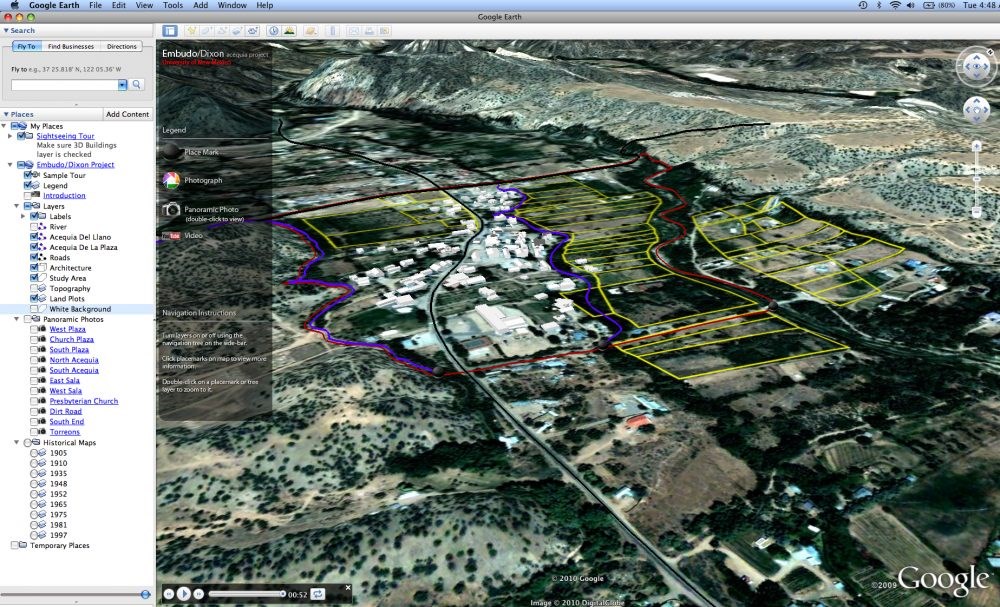Image resolution: width=1000 pixels, height=607 pixels.
Task: Select the 1905 historical map radio button
Action: [34, 453]
